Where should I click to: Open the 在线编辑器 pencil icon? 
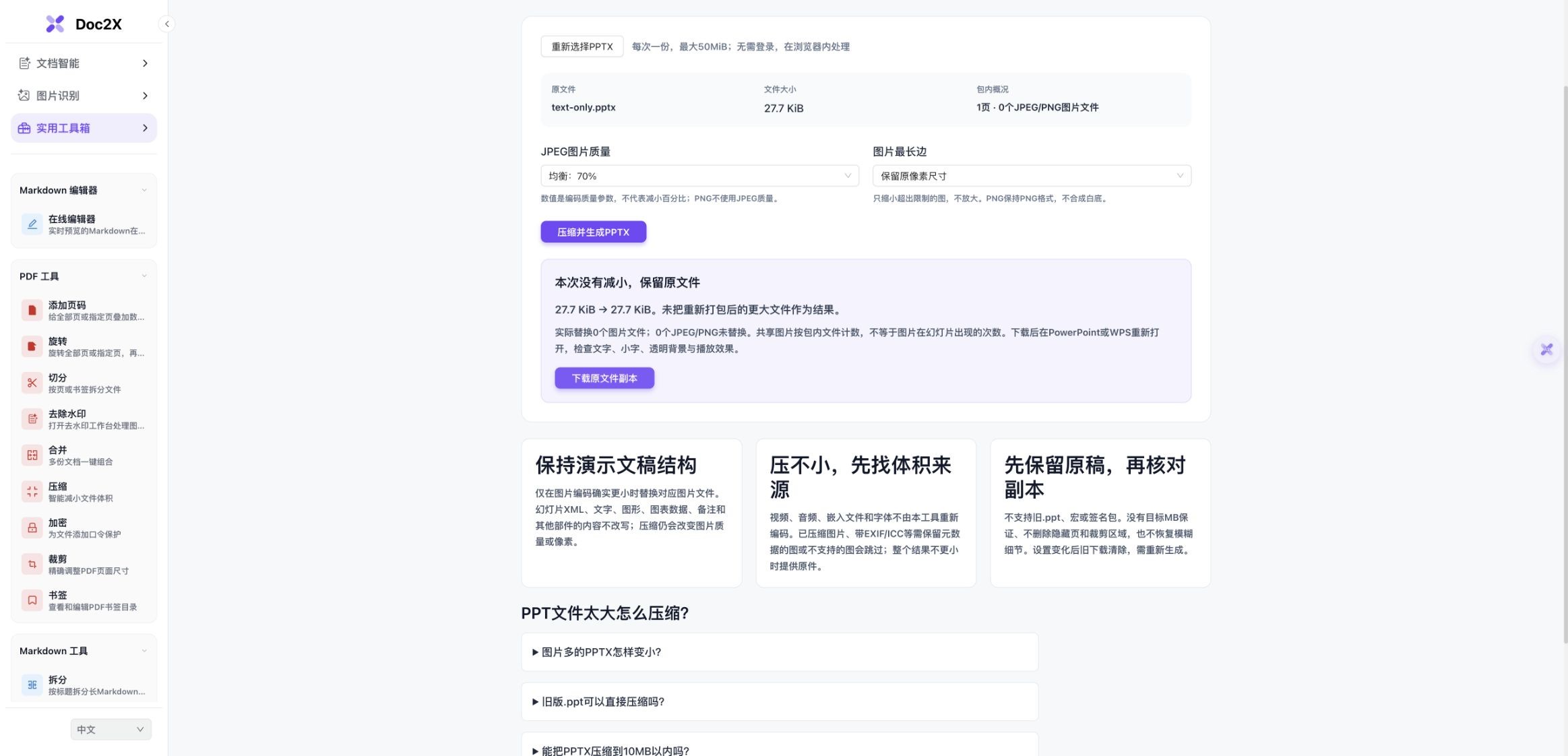click(32, 224)
